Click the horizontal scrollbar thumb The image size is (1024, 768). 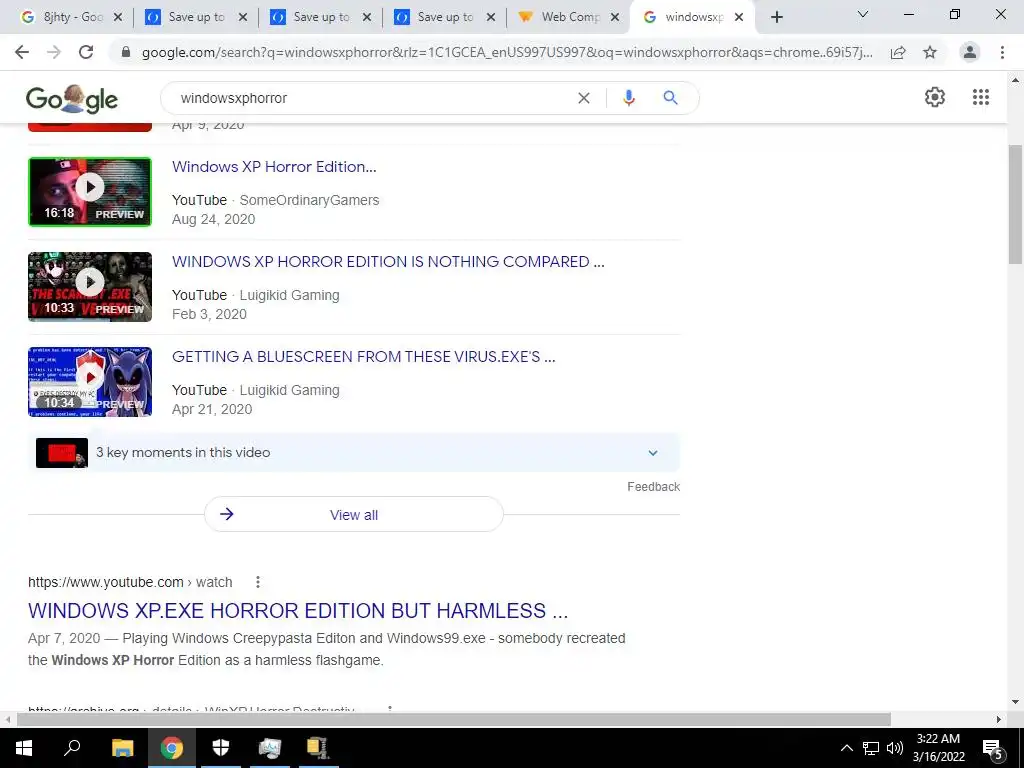454,719
